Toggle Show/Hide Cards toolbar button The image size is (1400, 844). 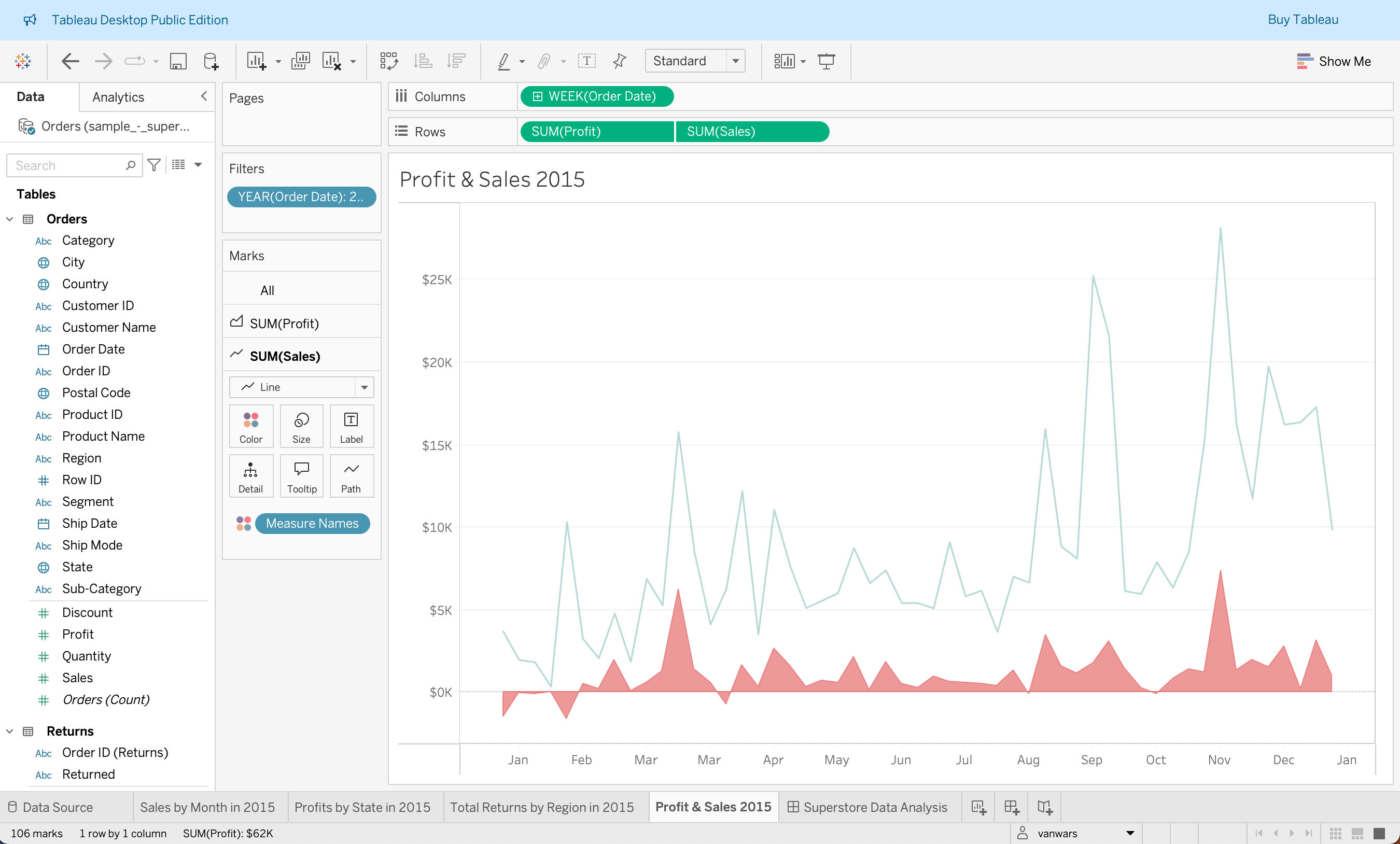point(785,61)
